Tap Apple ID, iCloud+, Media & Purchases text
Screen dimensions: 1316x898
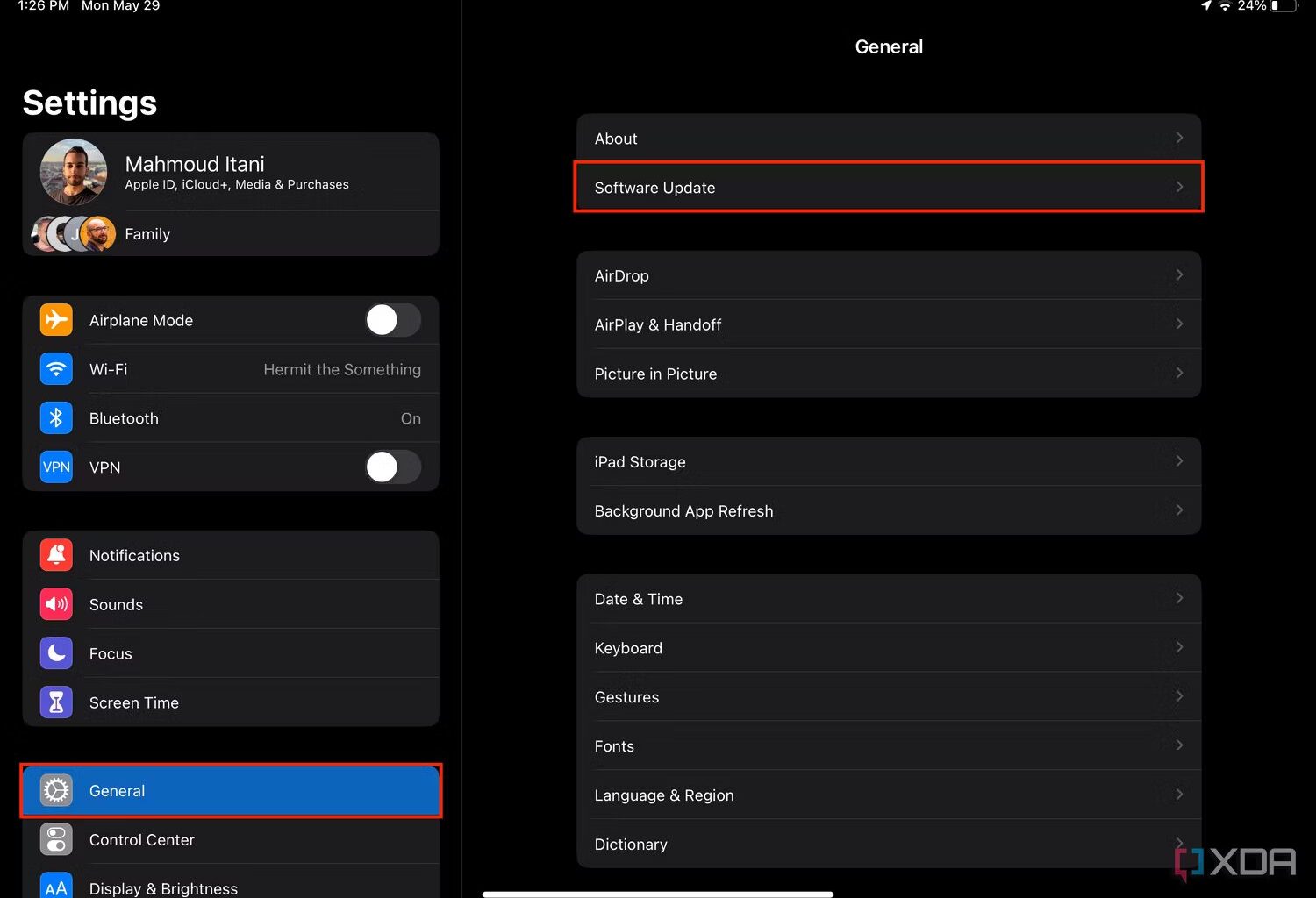(237, 185)
